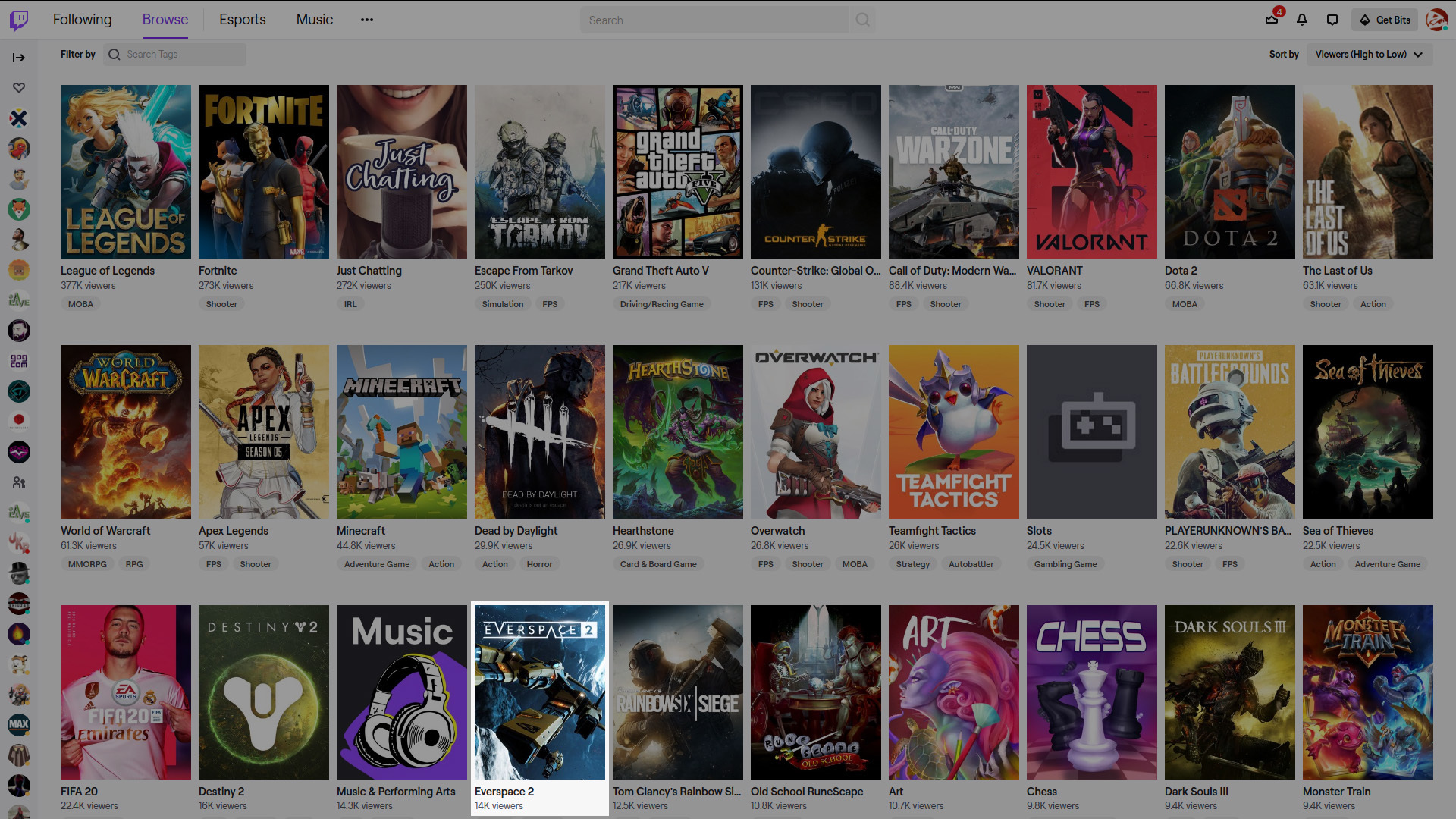Click the Everspace 2 game thumbnail

(x=540, y=692)
